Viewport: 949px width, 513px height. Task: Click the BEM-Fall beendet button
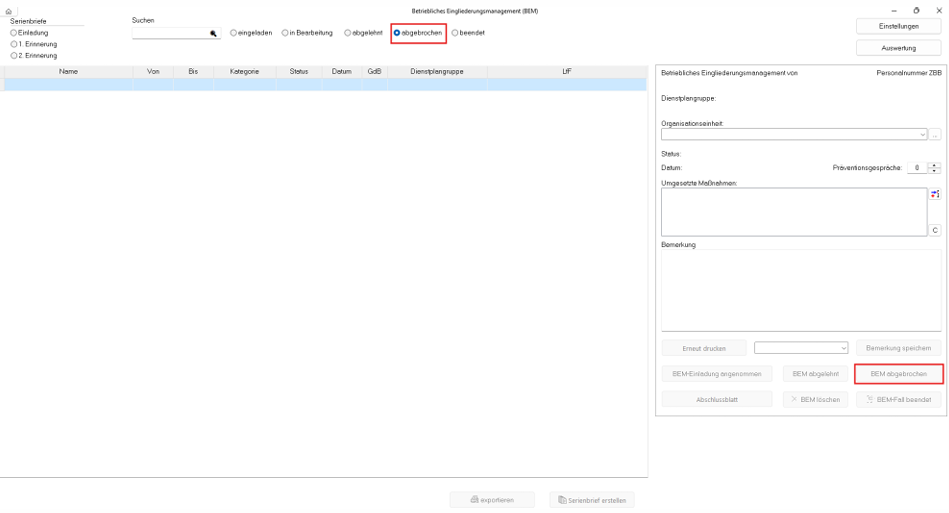coord(899,399)
